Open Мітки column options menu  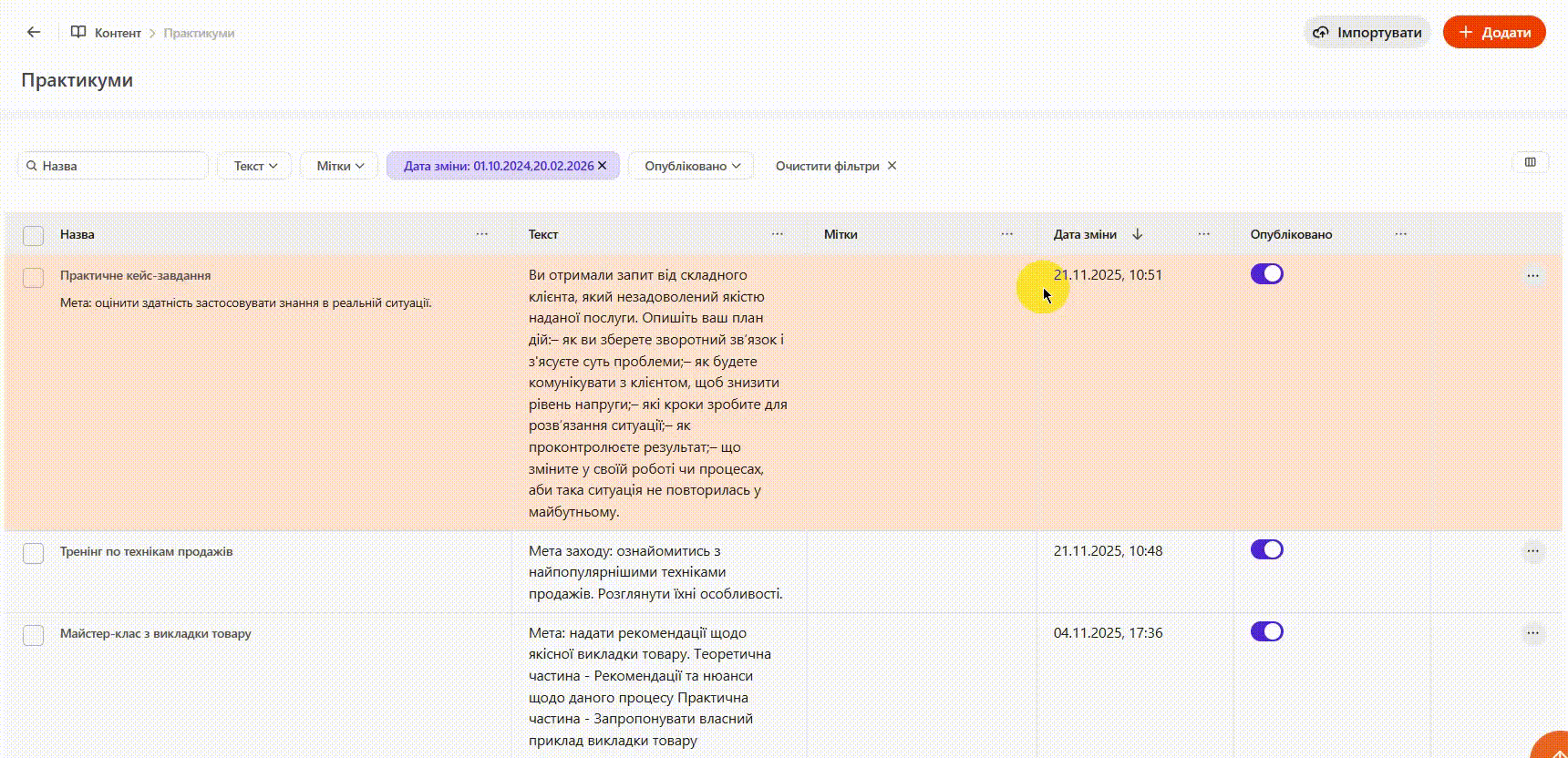point(1006,234)
